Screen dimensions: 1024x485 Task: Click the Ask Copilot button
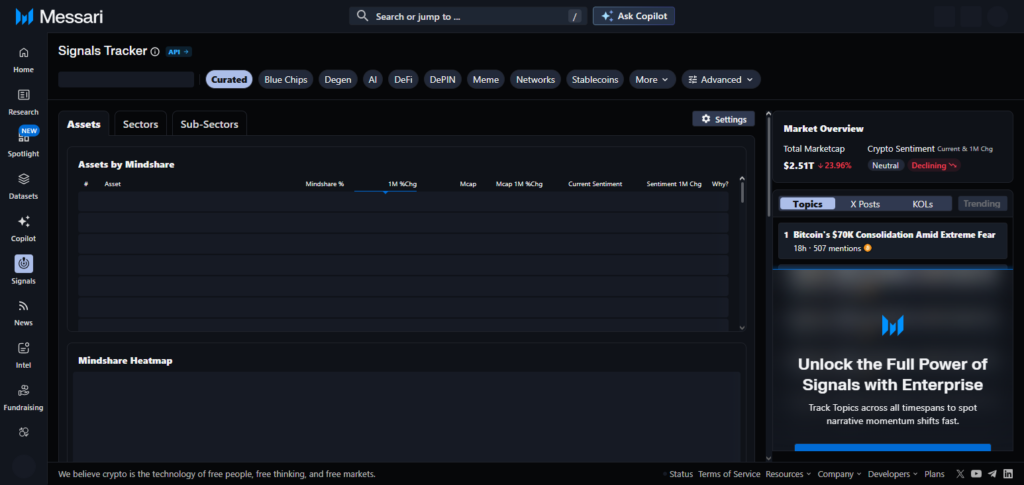[634, 16]
